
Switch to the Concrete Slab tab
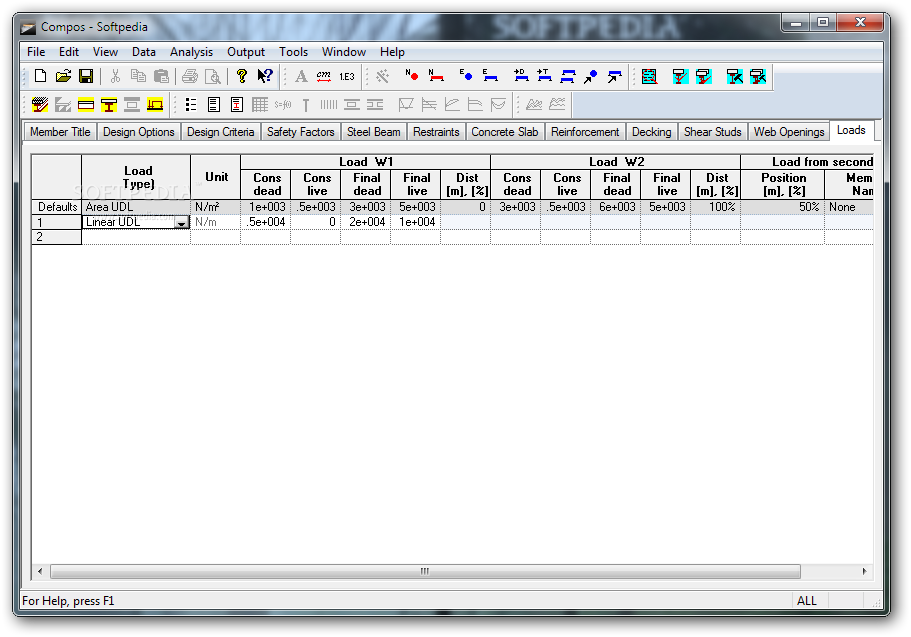point(504,132)
